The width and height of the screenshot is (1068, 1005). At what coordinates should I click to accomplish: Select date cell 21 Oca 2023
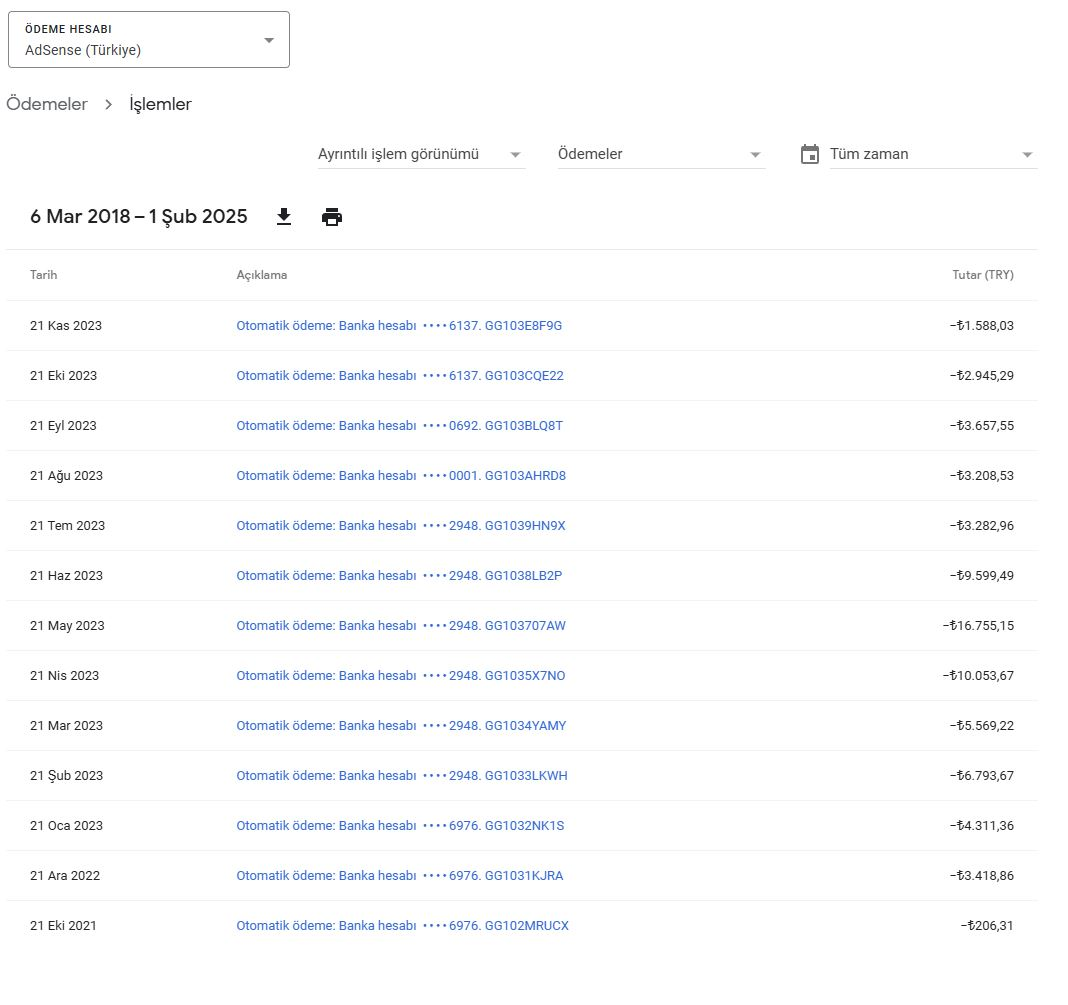click(x=66, y=826)
